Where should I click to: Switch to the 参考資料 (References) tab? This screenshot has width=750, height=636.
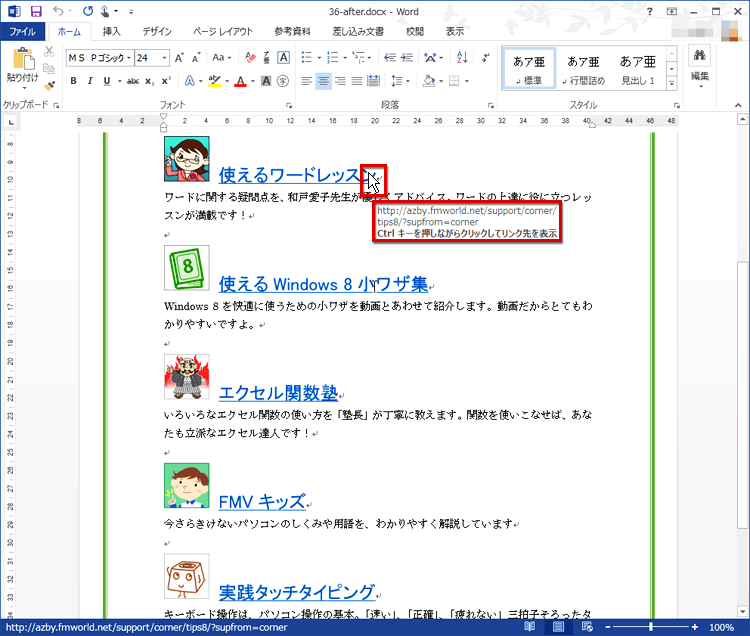point(292,32)
